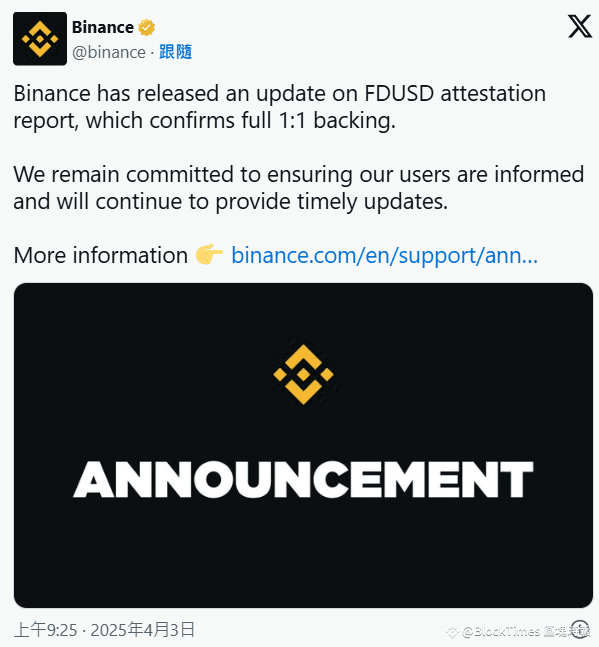Click the Binance display name

pos(103,28)
